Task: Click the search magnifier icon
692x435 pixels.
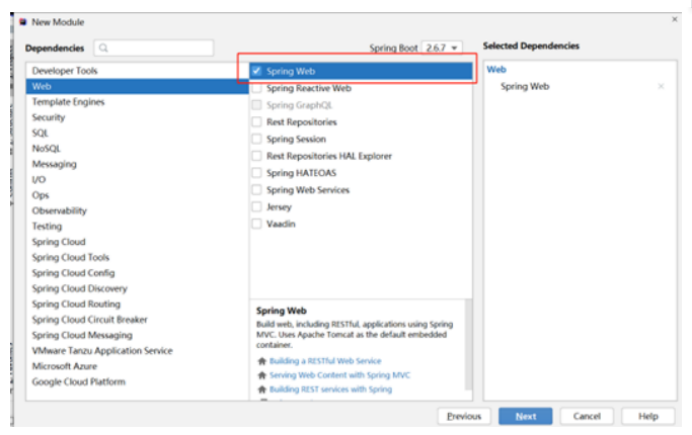Action: [103, 48]
